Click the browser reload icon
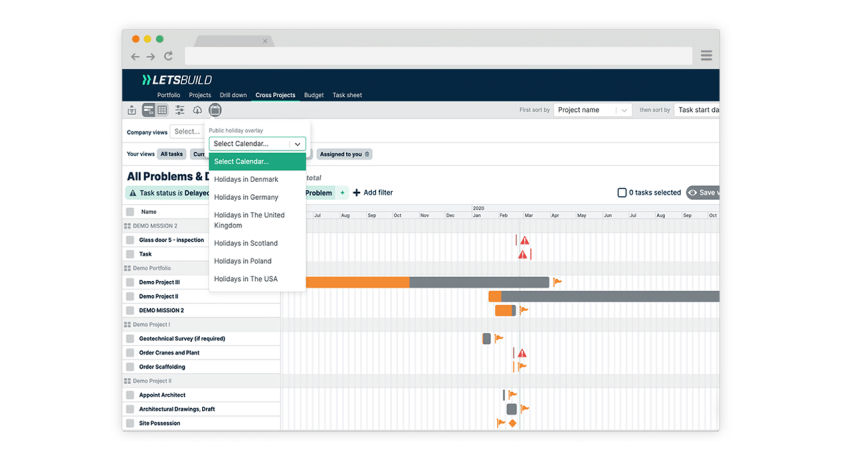 pos(168,57)
